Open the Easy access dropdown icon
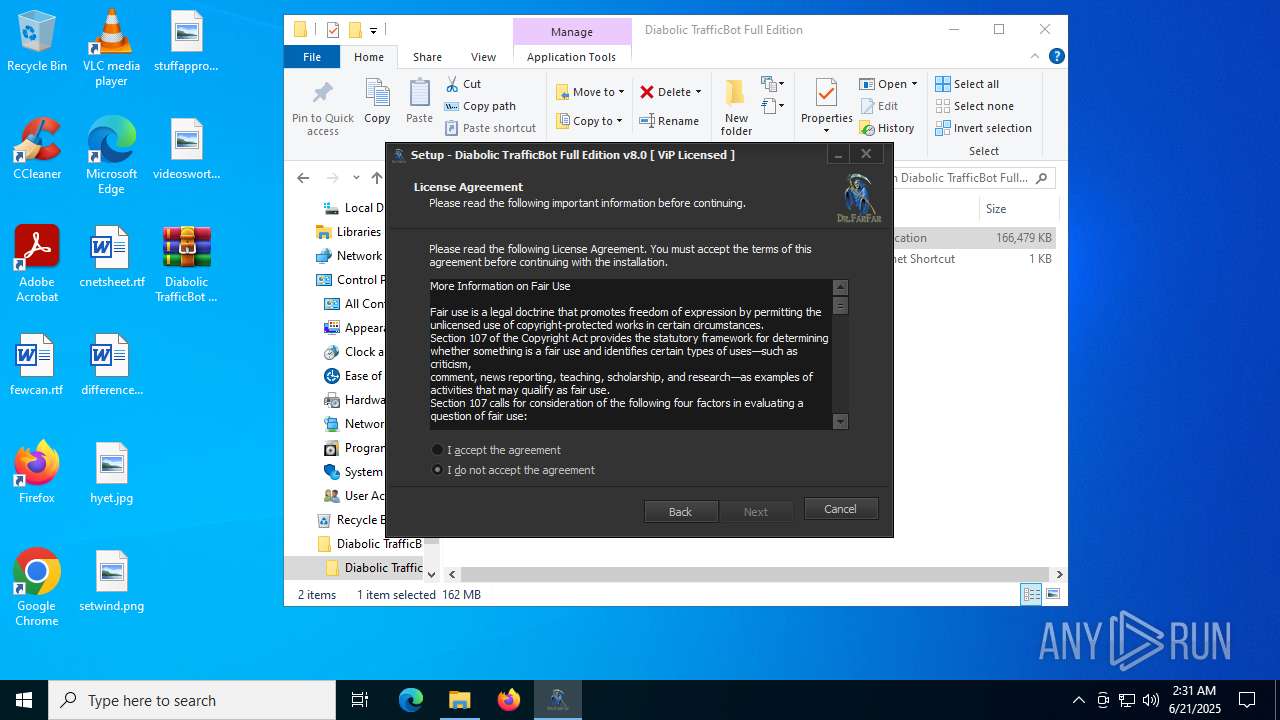This screenshot has width=1280, height=720. click(773, 105)
